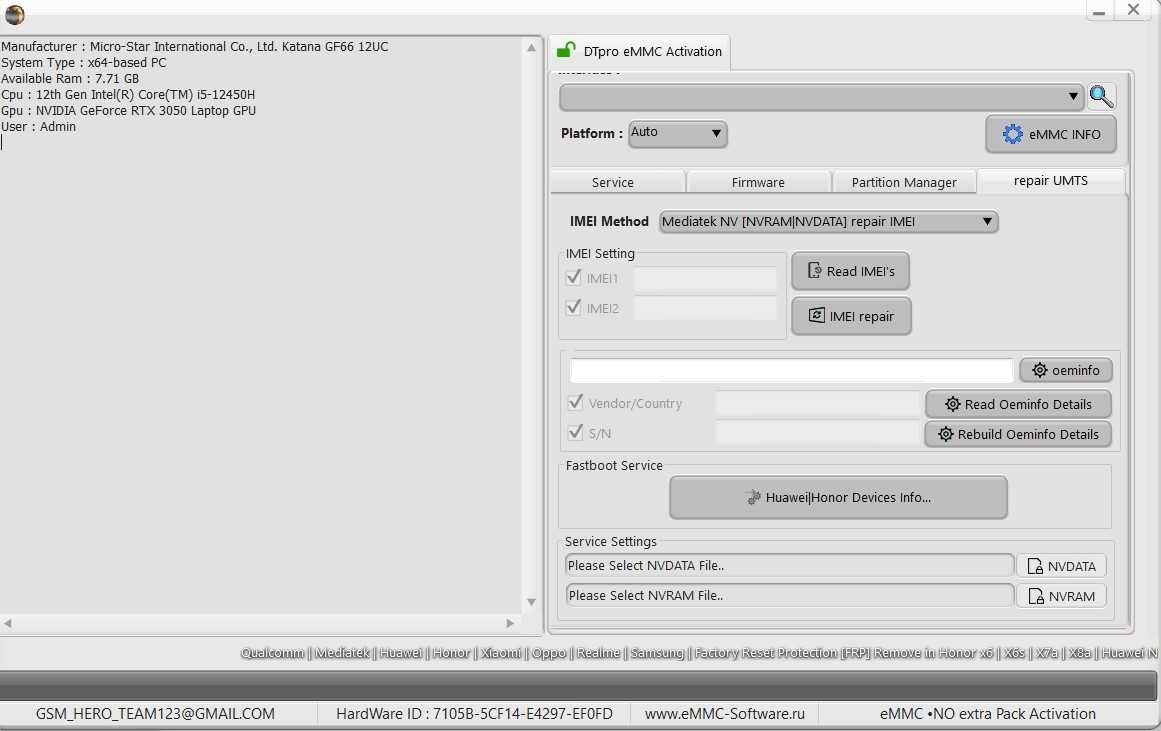Click the IMEI1 input field
The width and height of the screenshot is (1161, 731).
coord(705,279)
